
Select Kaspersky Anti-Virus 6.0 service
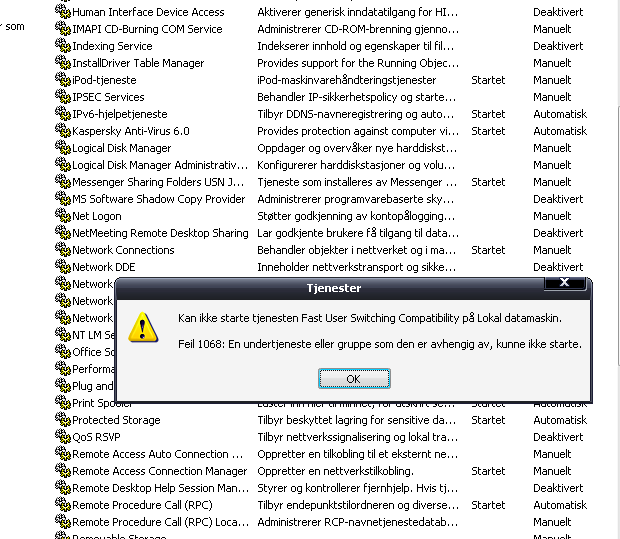pyautogui.click(x=131, y=131)
